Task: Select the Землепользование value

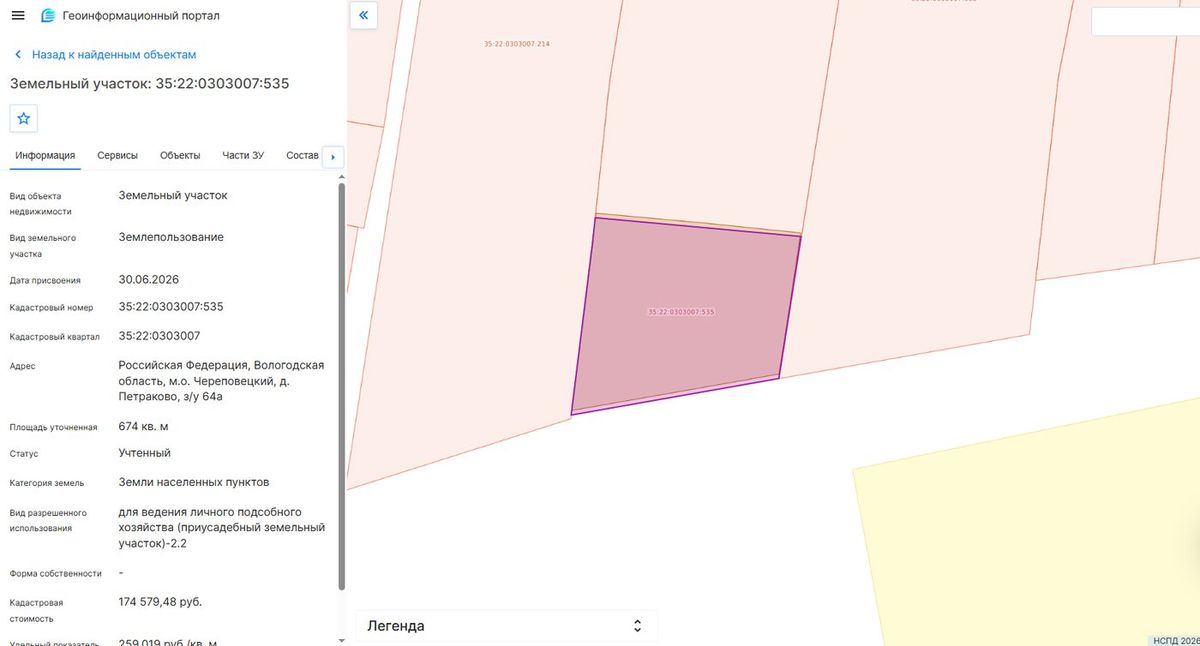Action: tap(171, 237)
